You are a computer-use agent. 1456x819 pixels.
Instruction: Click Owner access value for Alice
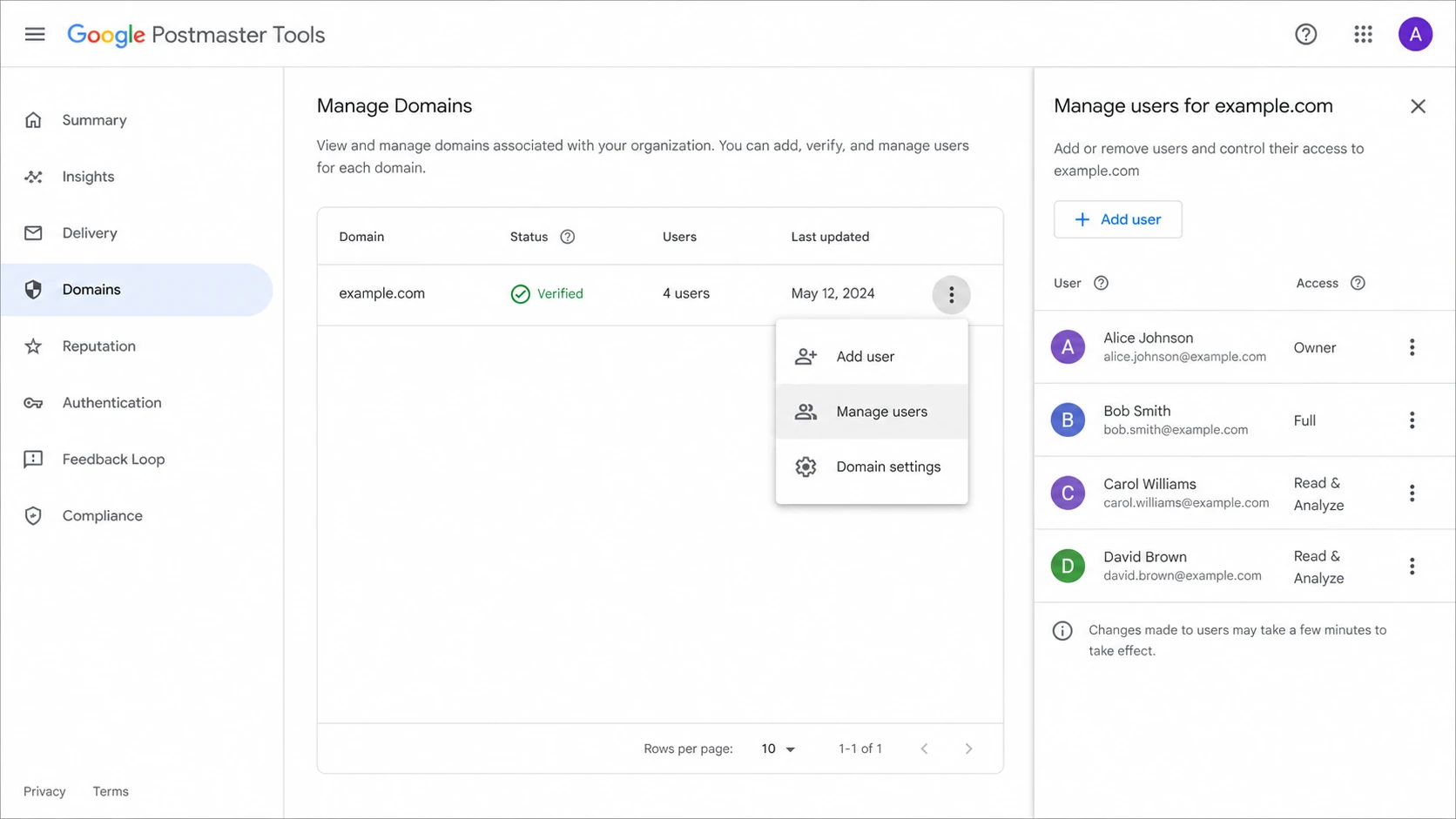click(1314, 348)
